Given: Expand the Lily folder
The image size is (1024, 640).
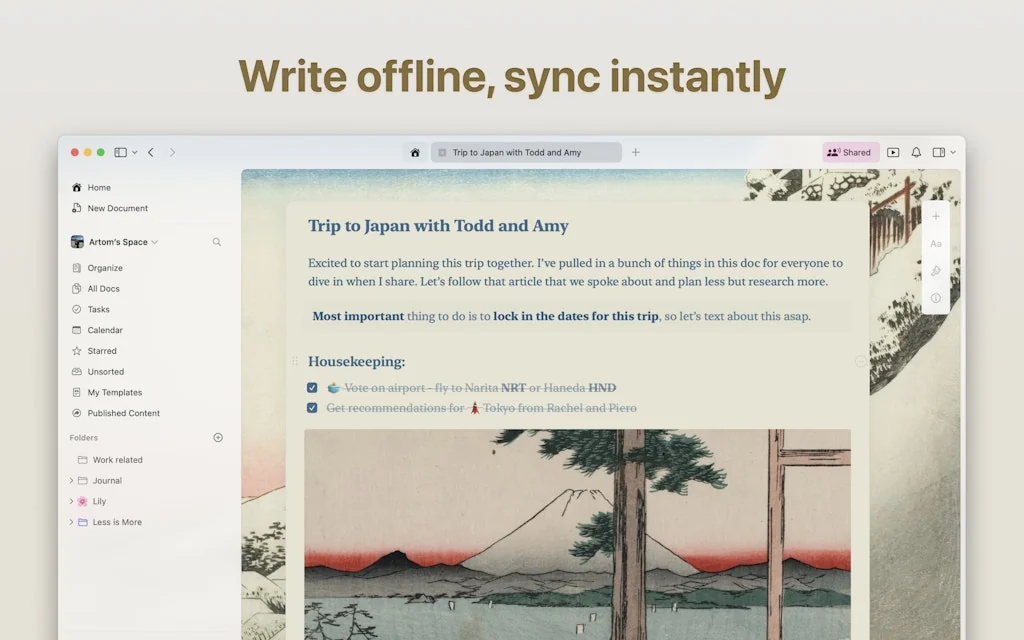Looking at the screenshot, I should point(71,502).
